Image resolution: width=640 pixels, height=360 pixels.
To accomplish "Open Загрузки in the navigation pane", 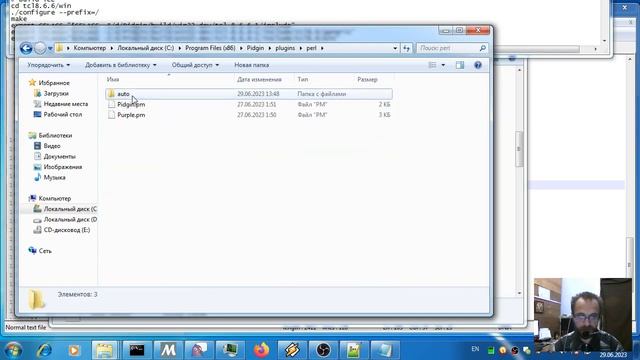I will coord(51,93).
